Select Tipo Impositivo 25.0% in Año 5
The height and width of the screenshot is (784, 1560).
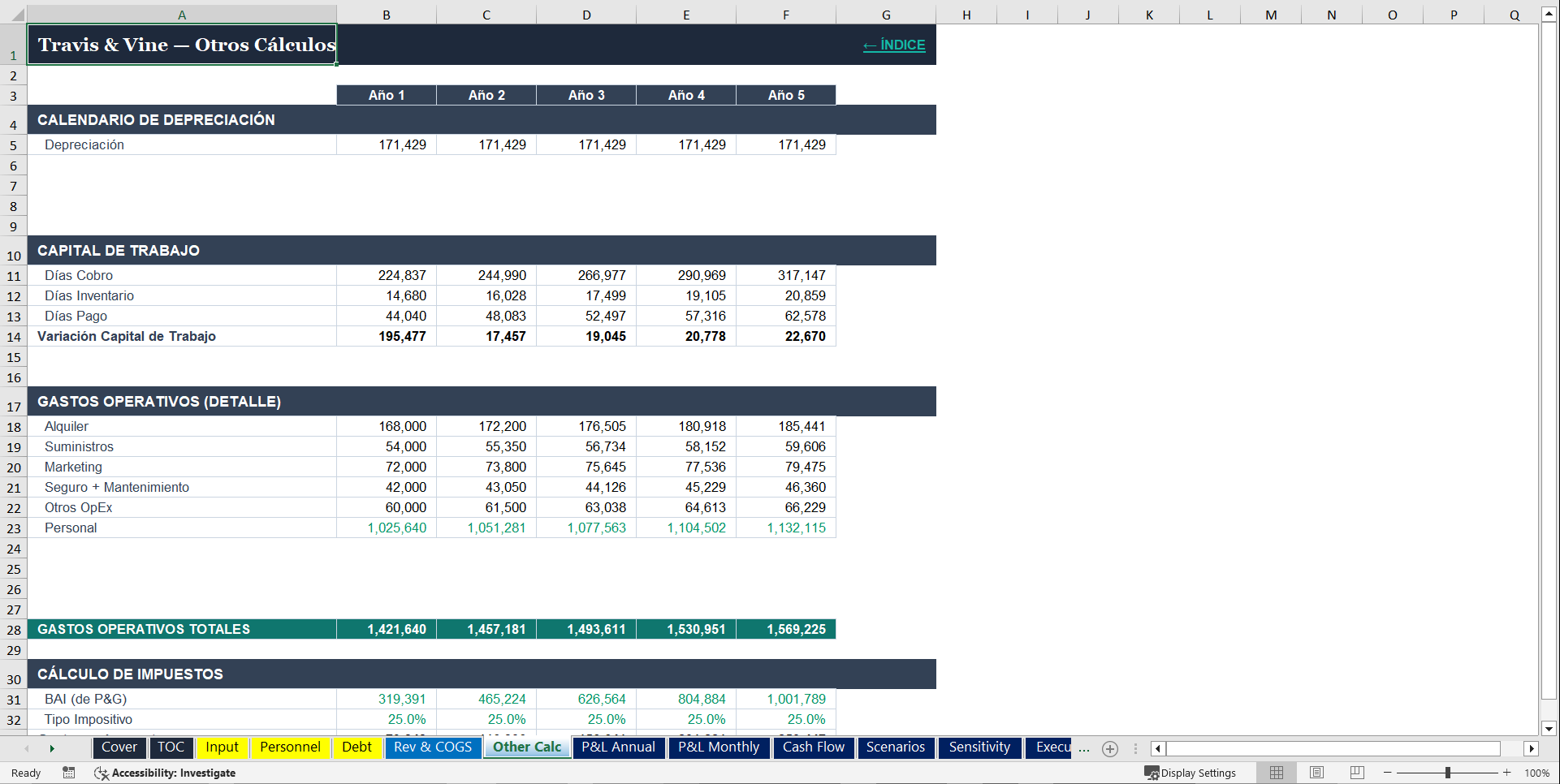tap(786, 719)
